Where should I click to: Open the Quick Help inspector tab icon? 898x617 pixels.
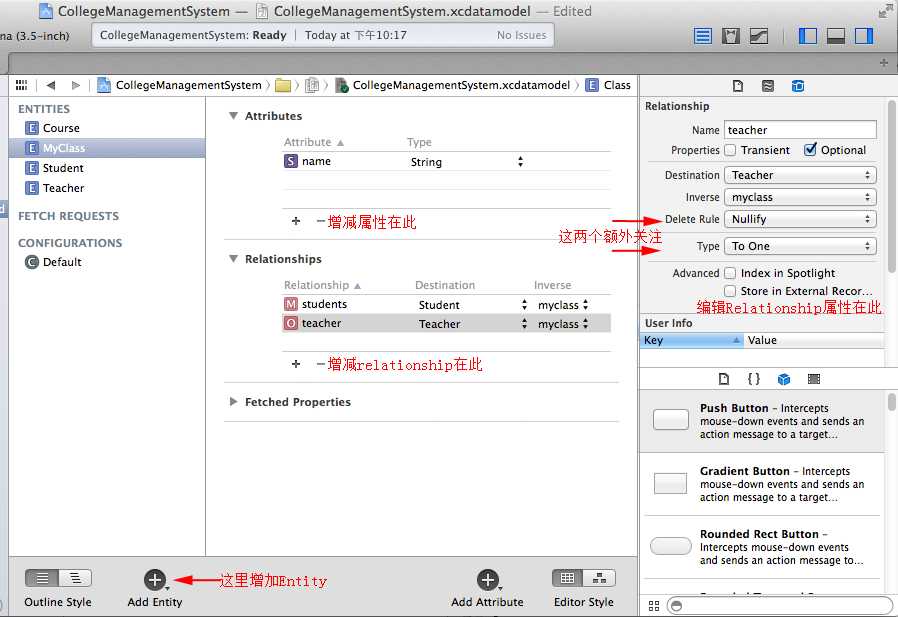point(768,86)
